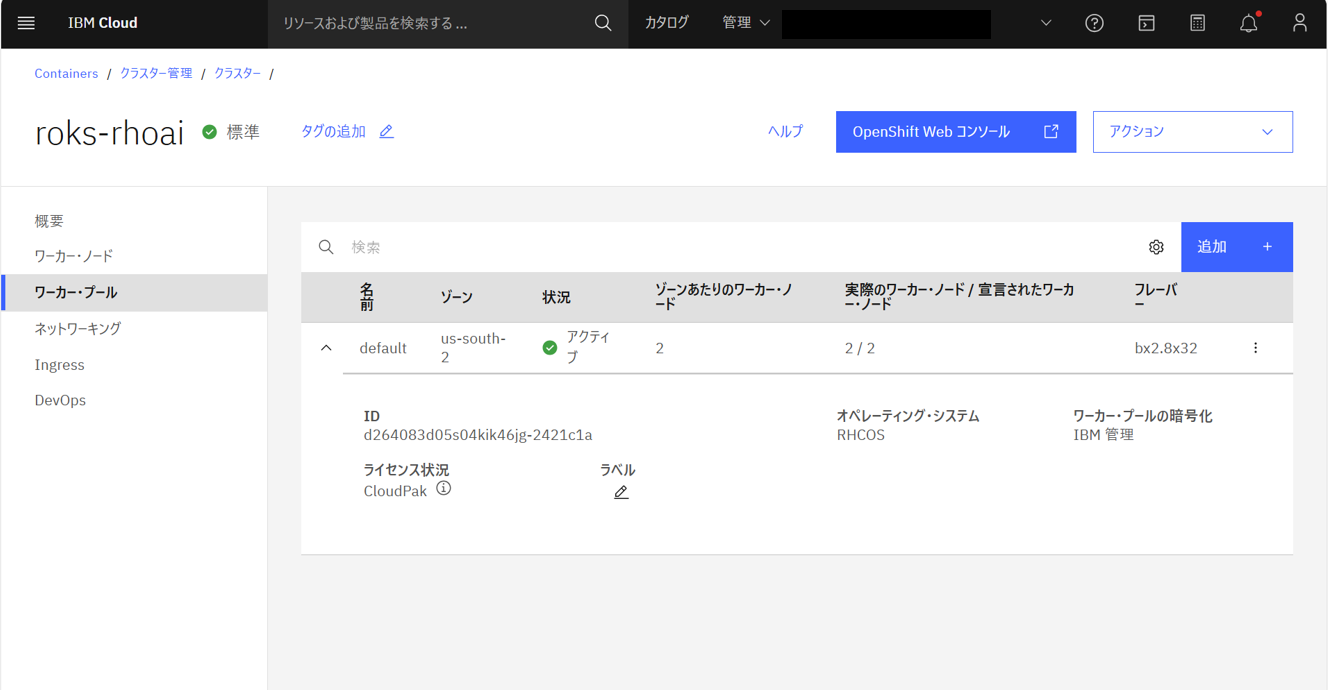
Task: Open the help question mark icon
Action: pyautogui.click(x=1095, y=23)
